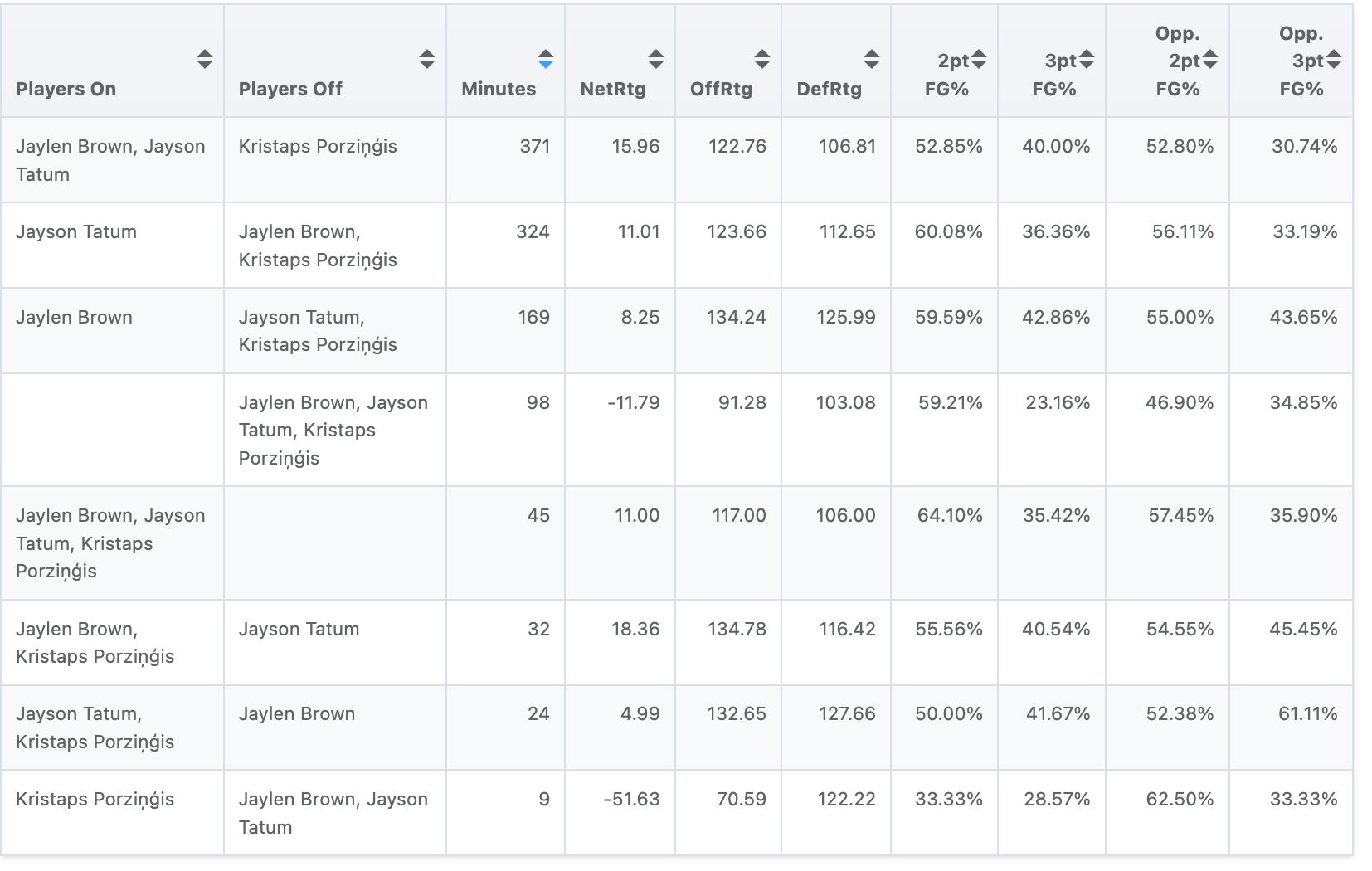1372x871 pixels.
Task: Click the NetRtg header label
Action: pos(613,89)
